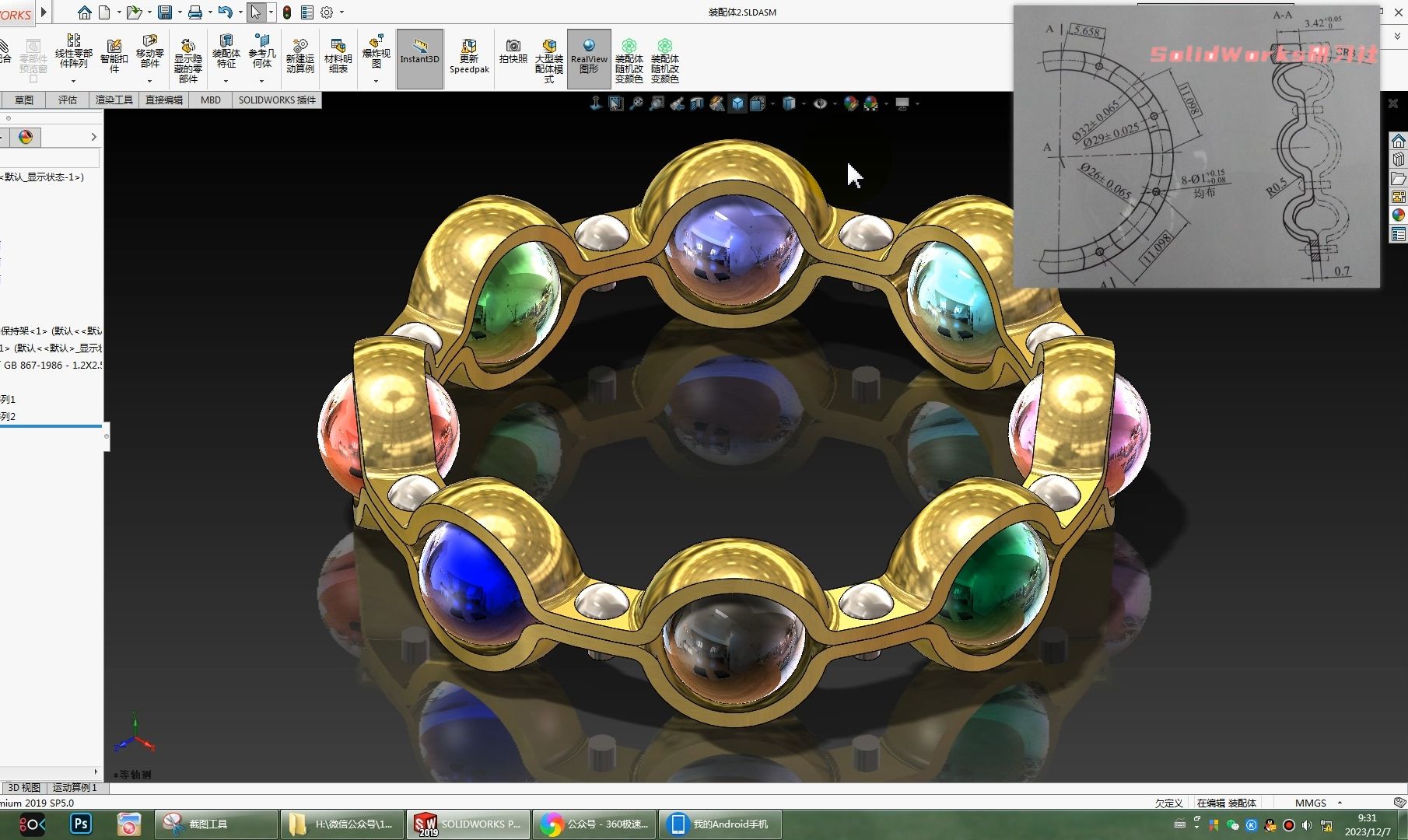
Task: Open the file properties list icon
Action: pyautogui.click(x=307, y=12)
